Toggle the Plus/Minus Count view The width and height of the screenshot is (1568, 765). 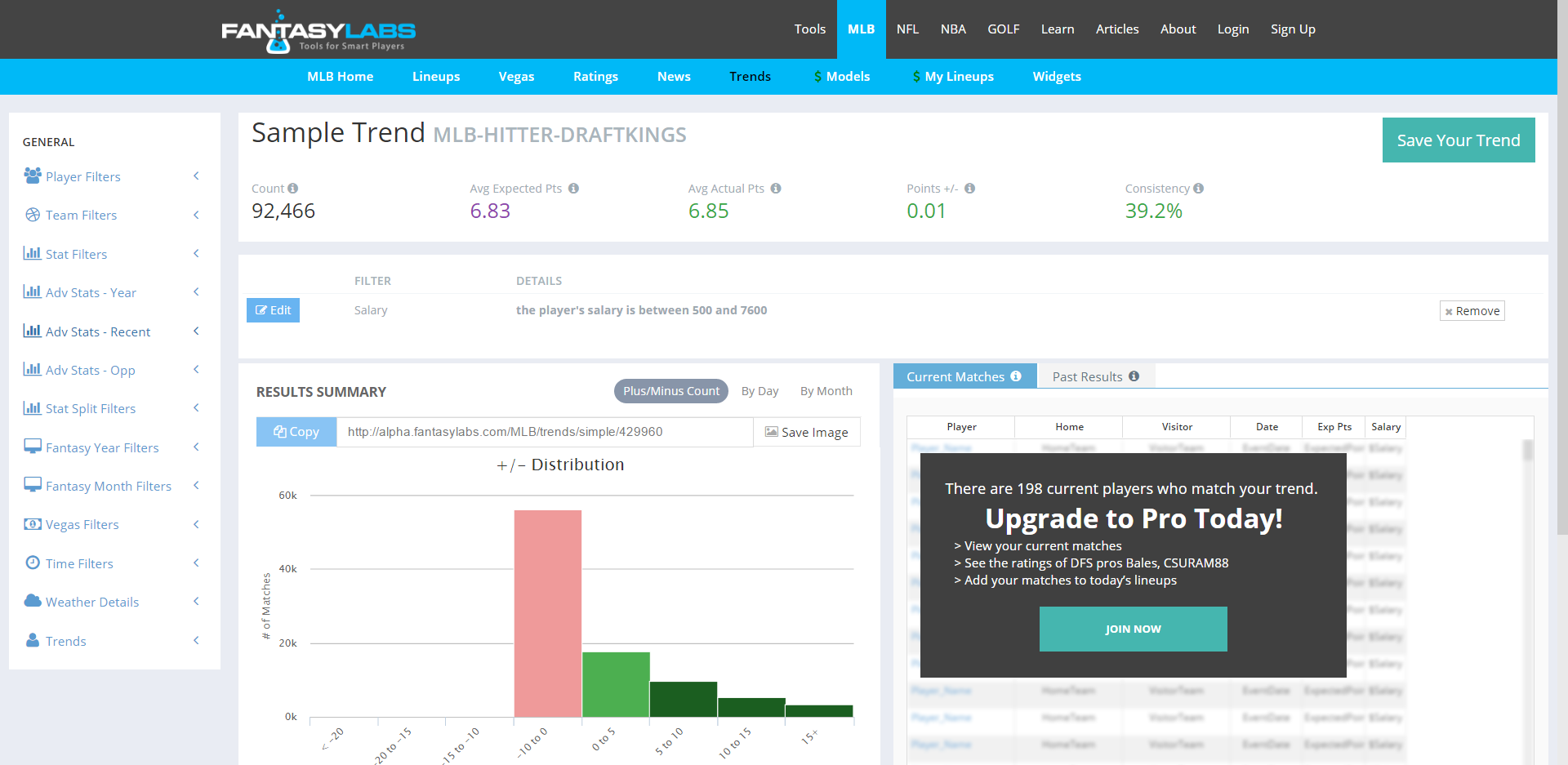coord(670,391)
